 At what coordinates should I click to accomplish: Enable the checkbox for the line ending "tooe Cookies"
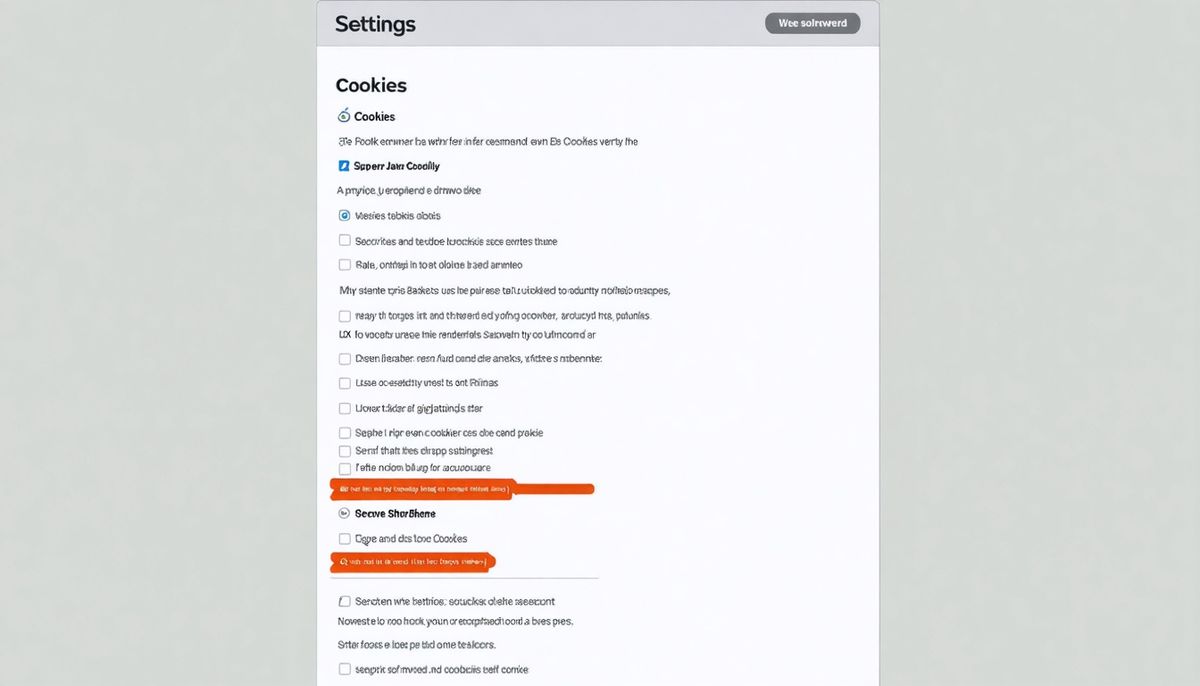(x=345, y=539)
